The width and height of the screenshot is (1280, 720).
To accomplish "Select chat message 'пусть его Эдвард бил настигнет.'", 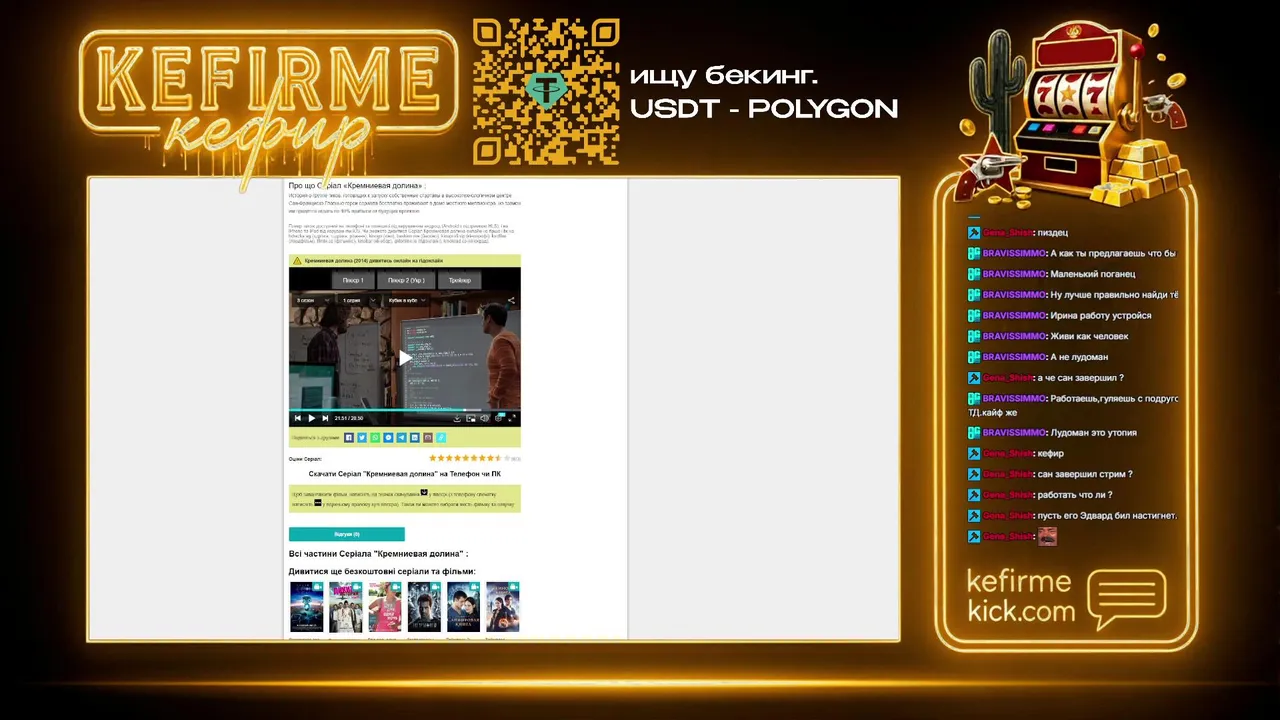I will [1107, 516].
